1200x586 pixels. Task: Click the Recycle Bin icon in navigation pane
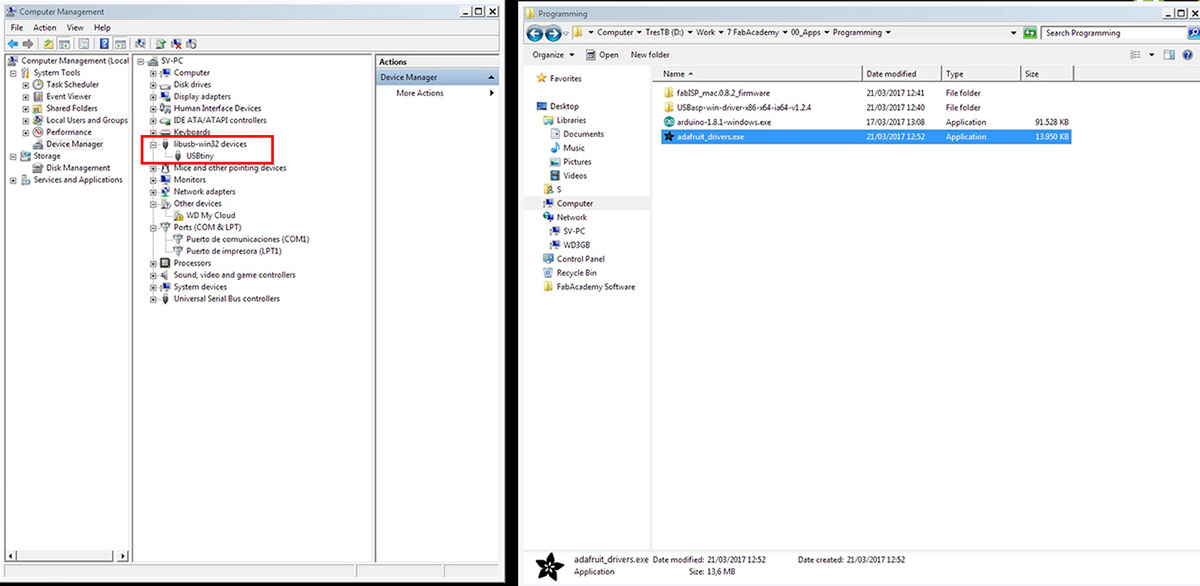pos(548,273)
